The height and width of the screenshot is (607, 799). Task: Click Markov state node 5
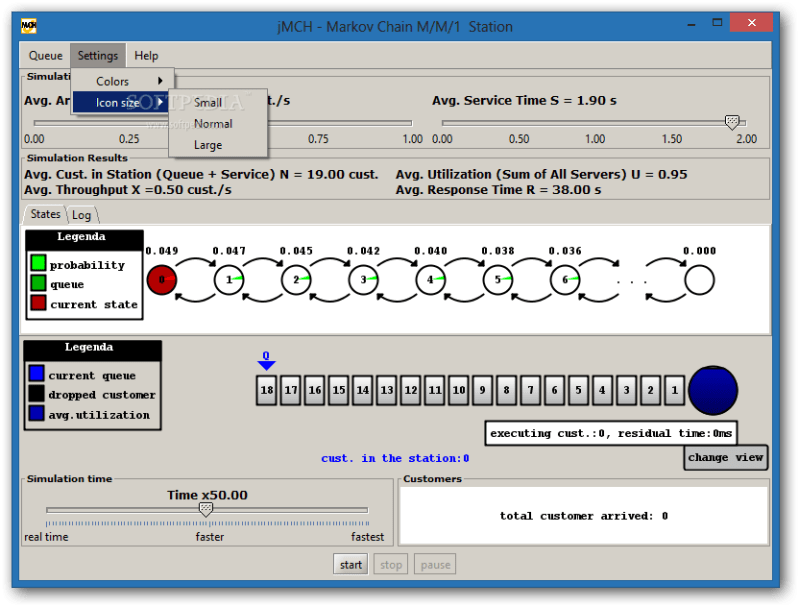coord(498,280)
